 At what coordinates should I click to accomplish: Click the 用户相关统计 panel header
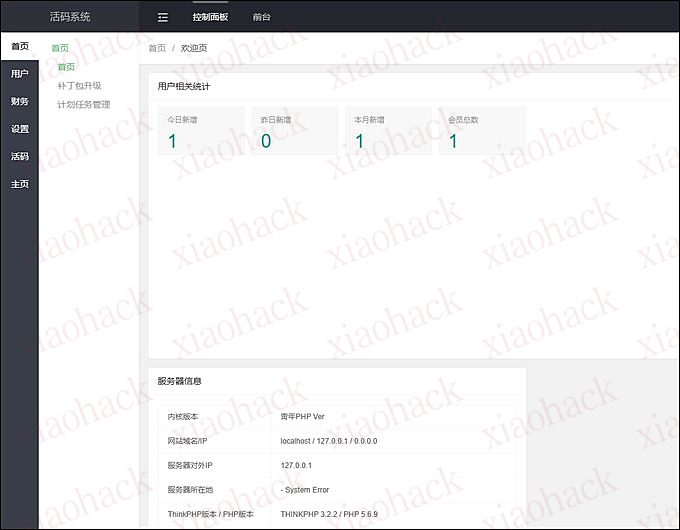pyautogui.click(x=184, y=86)
